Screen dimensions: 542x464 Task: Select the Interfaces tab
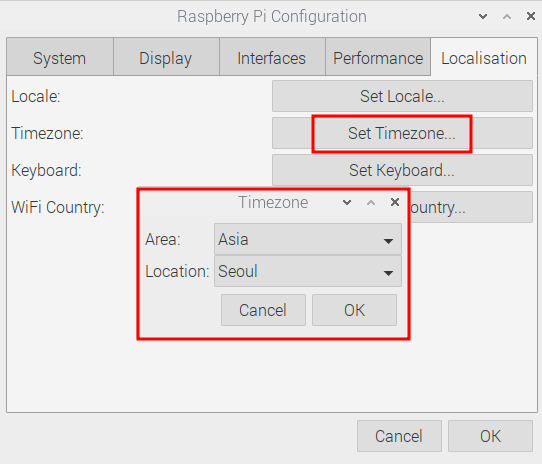272,57
